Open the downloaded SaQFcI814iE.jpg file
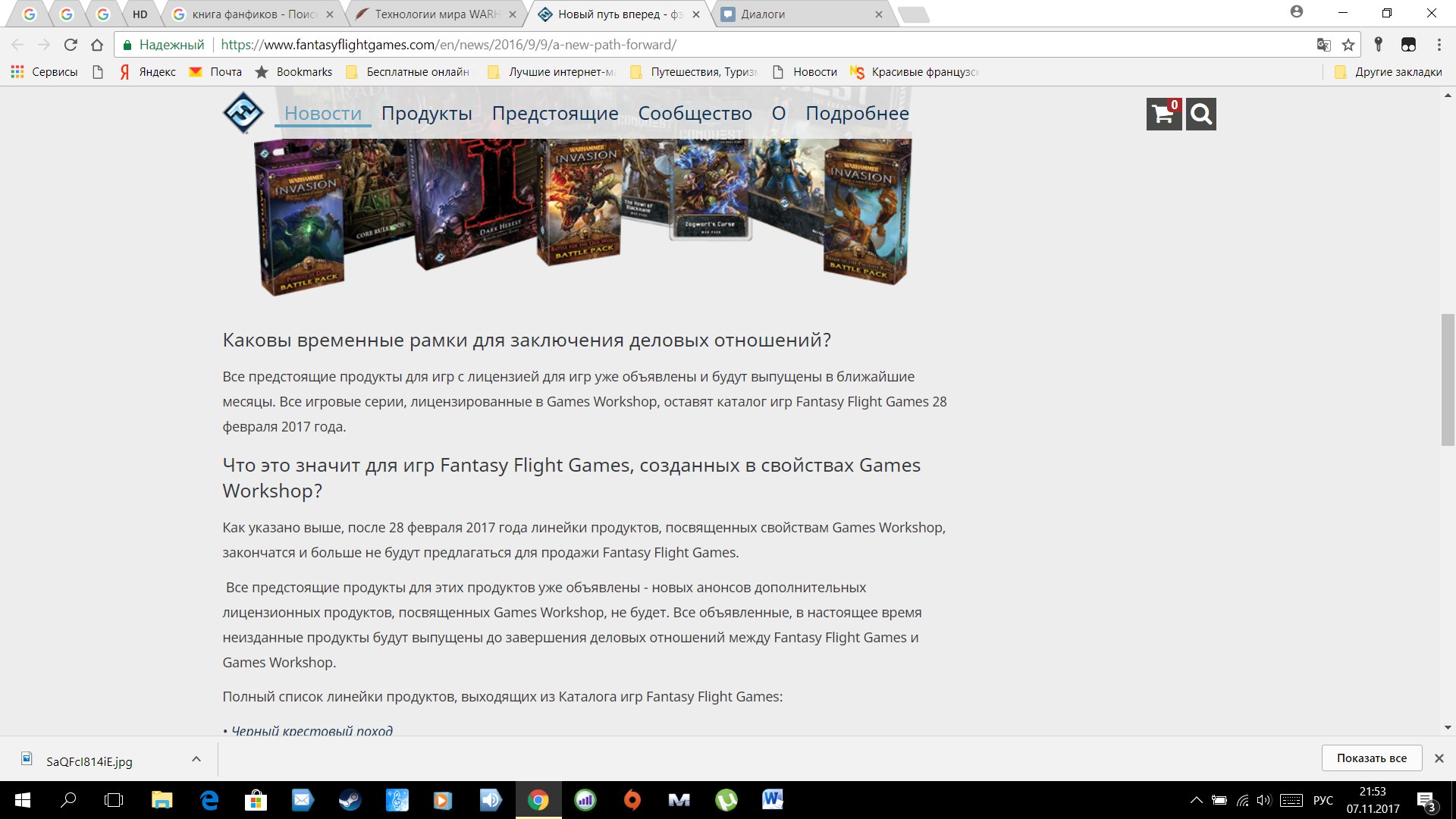Viewport: 1456px width, 819px height. click(x=89, y=761)
